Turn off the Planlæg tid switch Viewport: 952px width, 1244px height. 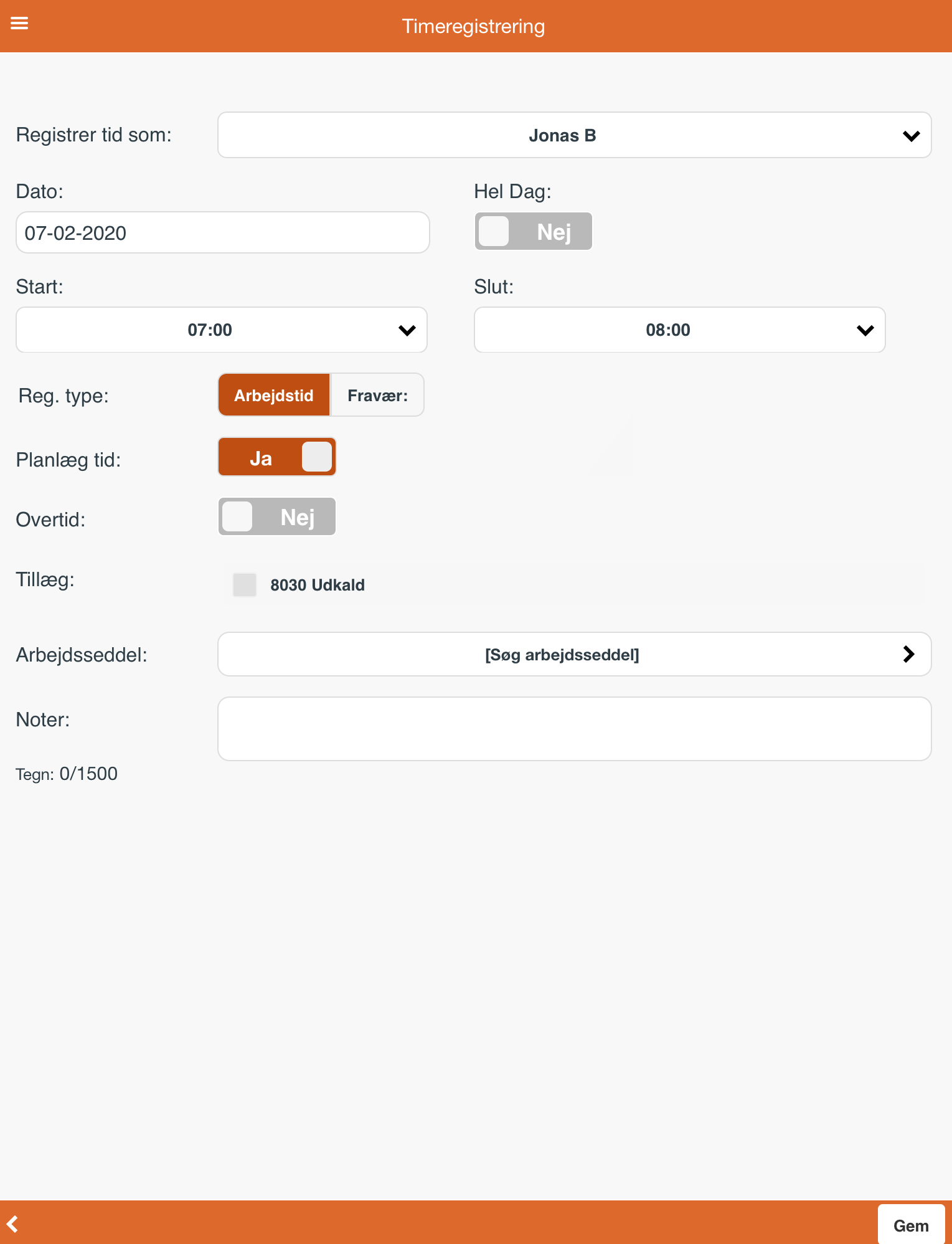(x=277, y=457)
